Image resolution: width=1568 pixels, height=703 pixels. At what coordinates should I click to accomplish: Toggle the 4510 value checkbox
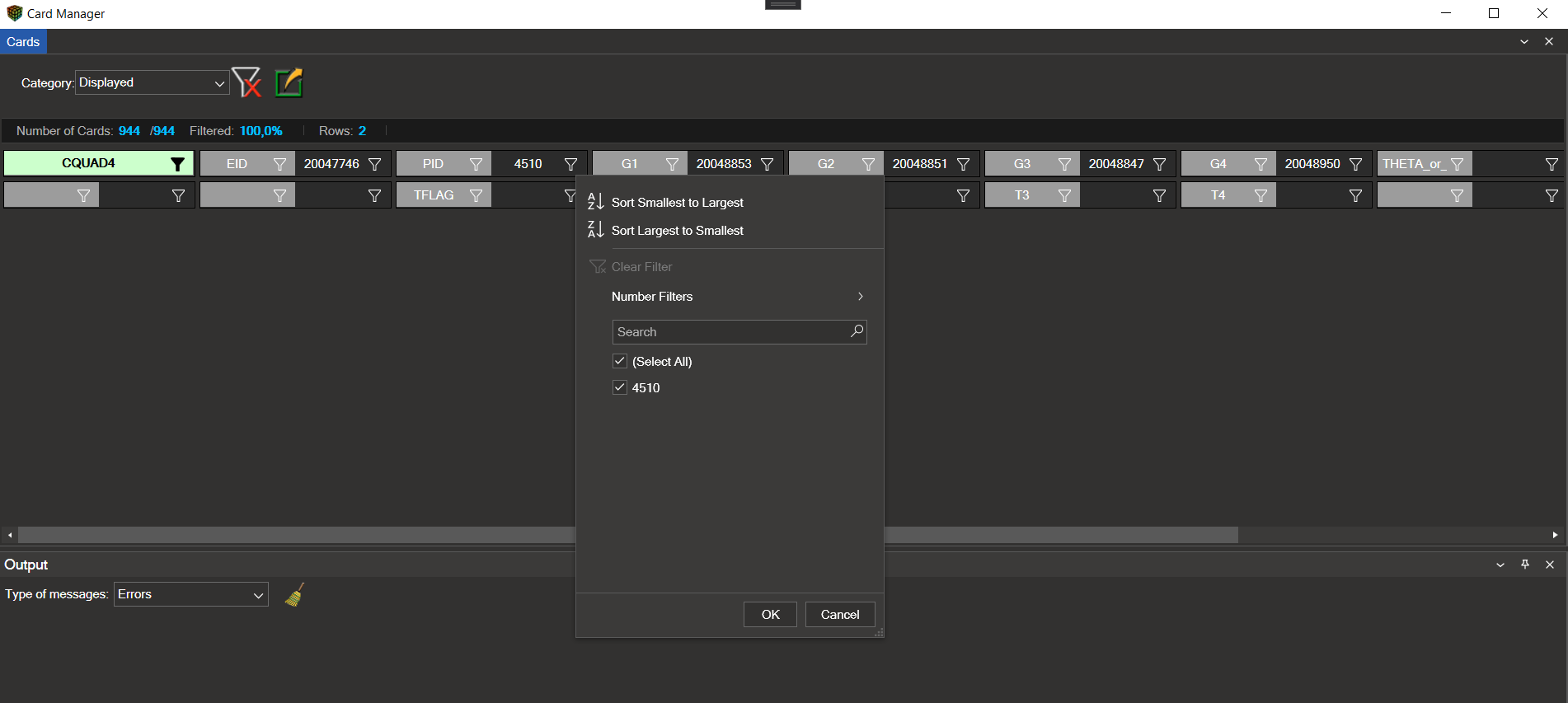coord(620,387)
